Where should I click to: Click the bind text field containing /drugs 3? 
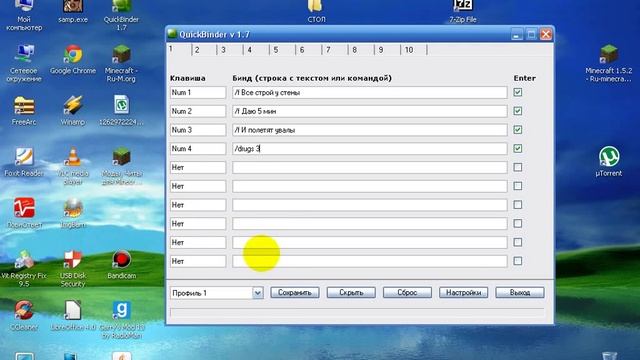370,149
